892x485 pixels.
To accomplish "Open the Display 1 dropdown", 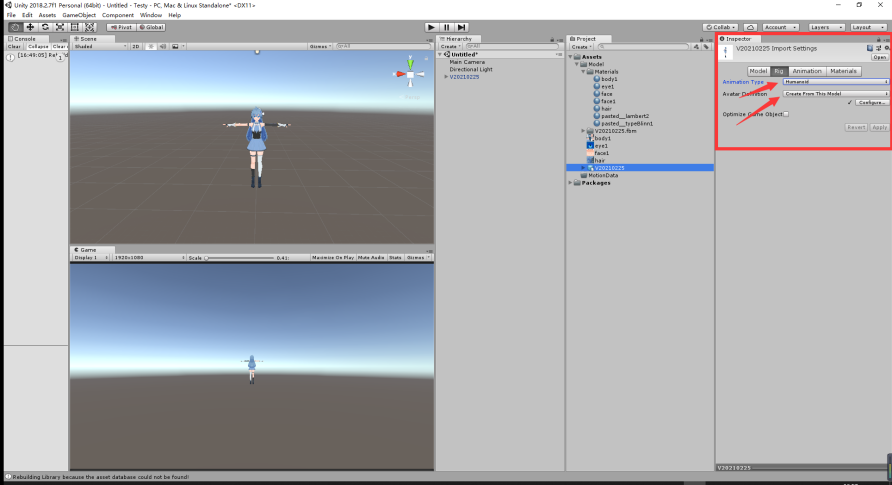I will coord(91,258).
